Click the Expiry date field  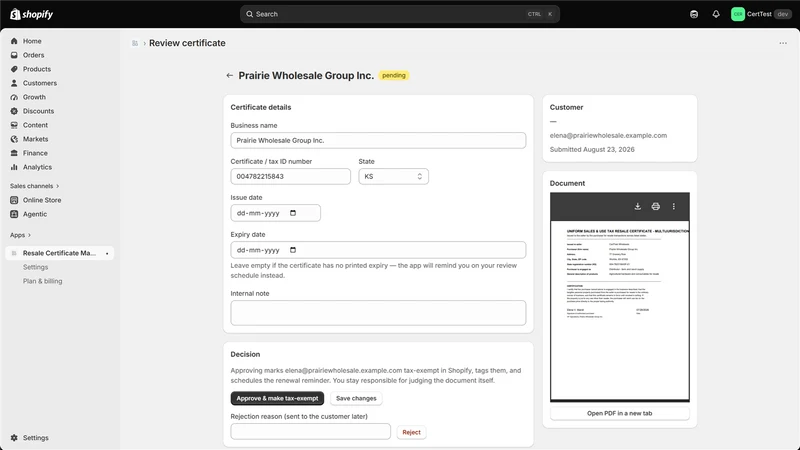click(378, 250)
